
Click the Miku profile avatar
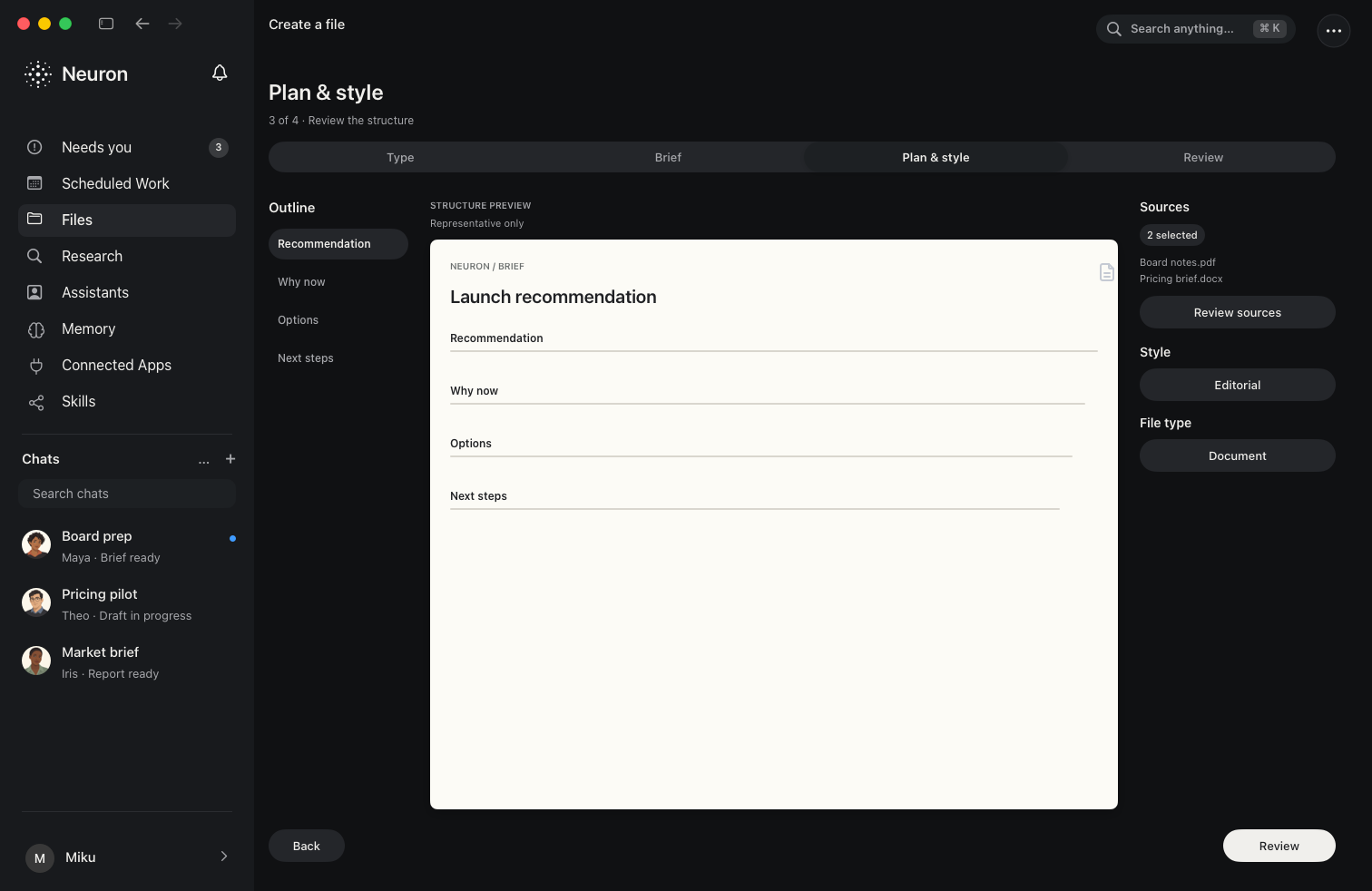tap(40, 857)
